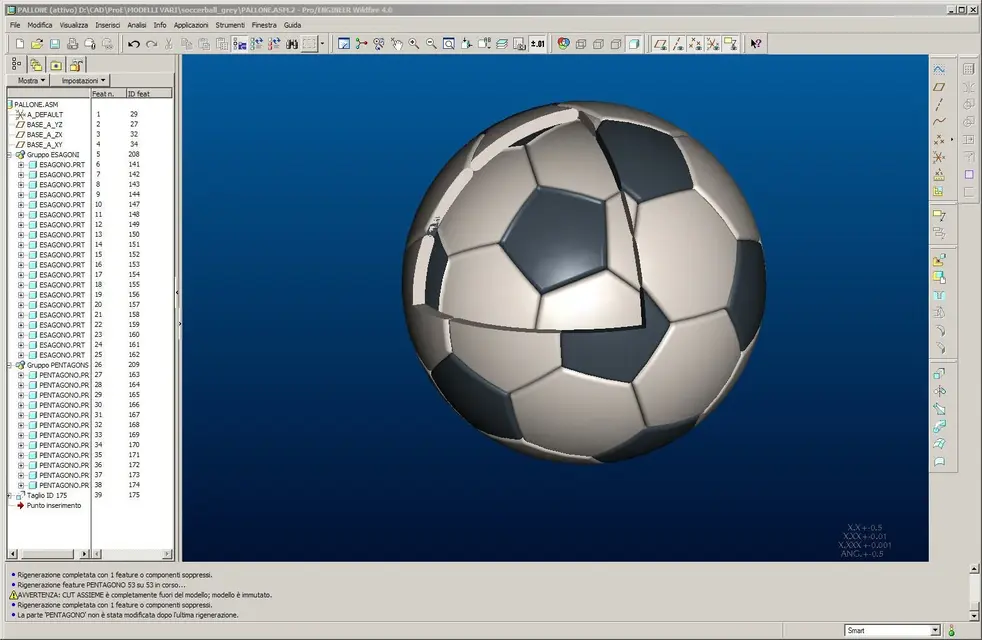Viewport: 982px width, 640px height.
Task: Toggle model tree display icon in toolbar
Action: pyautogui.click(x=239, y=44)
